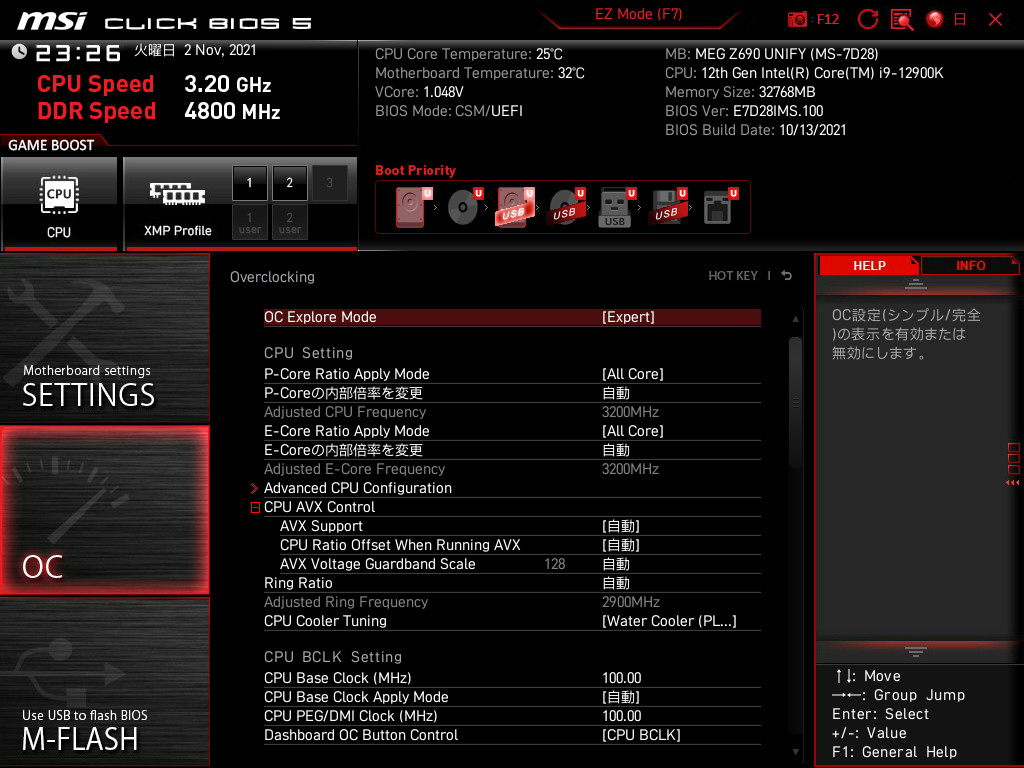Select XMP user 1 profile

pos(249,222)
